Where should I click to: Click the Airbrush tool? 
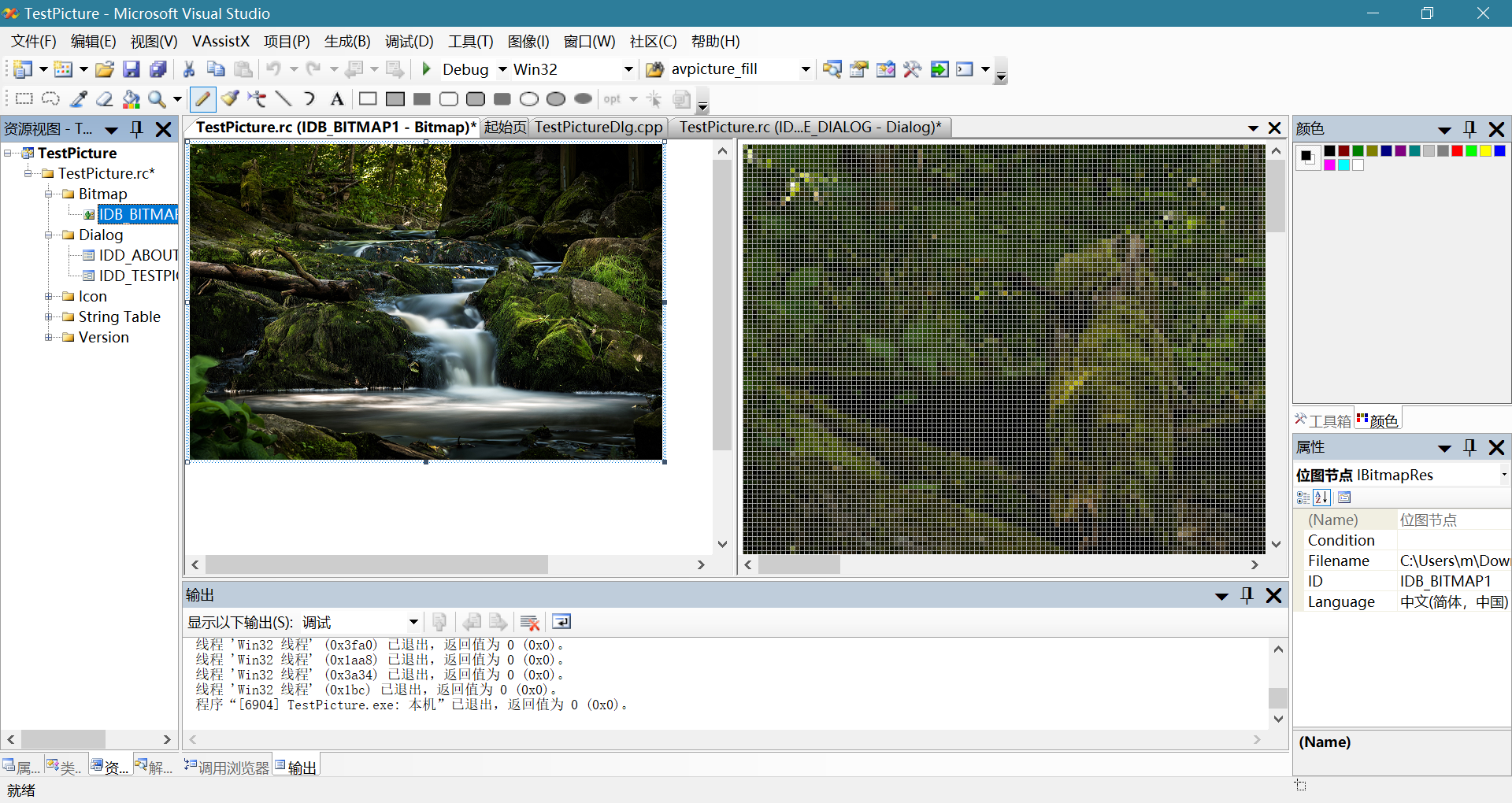click(x=256, y=99)
